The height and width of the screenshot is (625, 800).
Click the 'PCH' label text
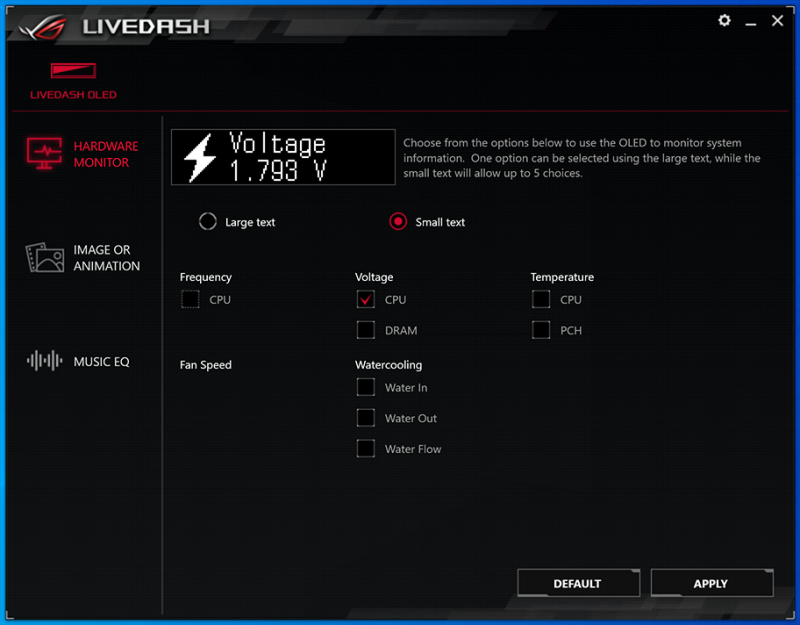click(x=571, y=331)
